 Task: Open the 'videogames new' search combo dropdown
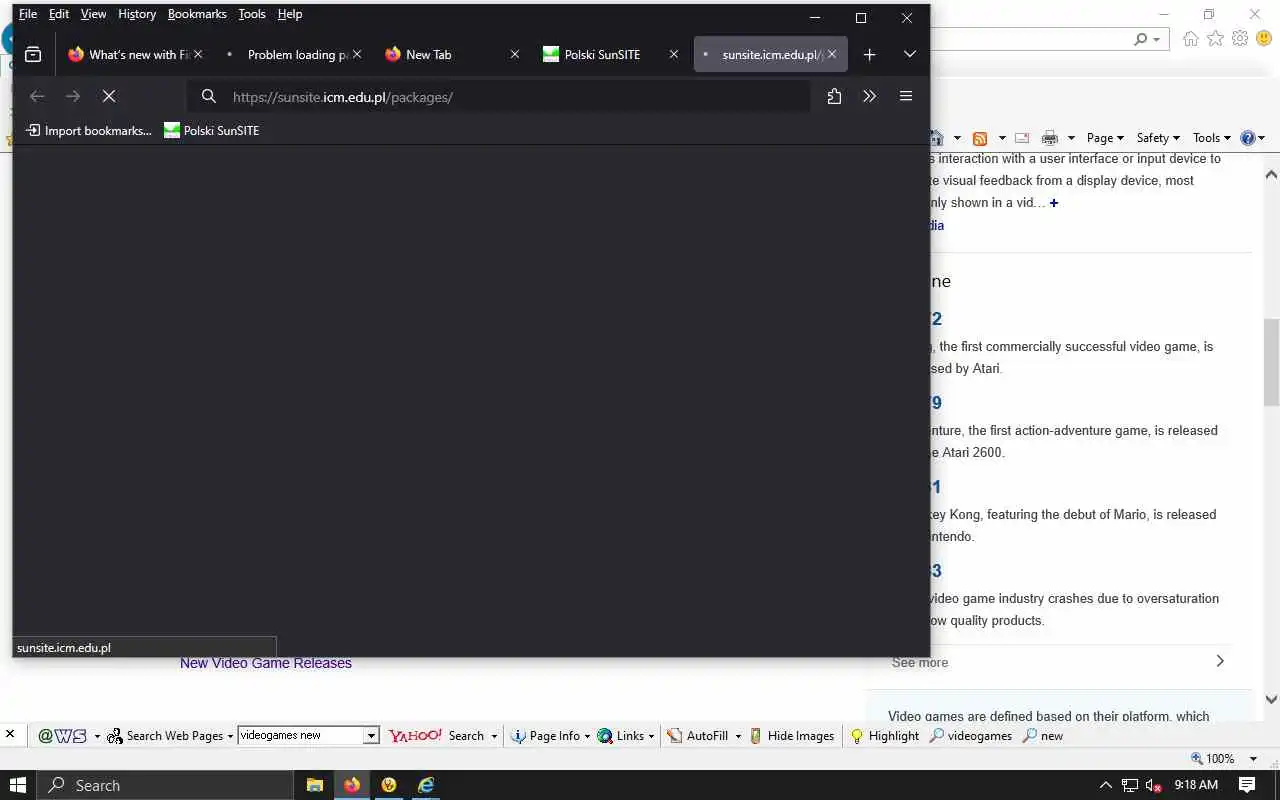coord(371,736)
